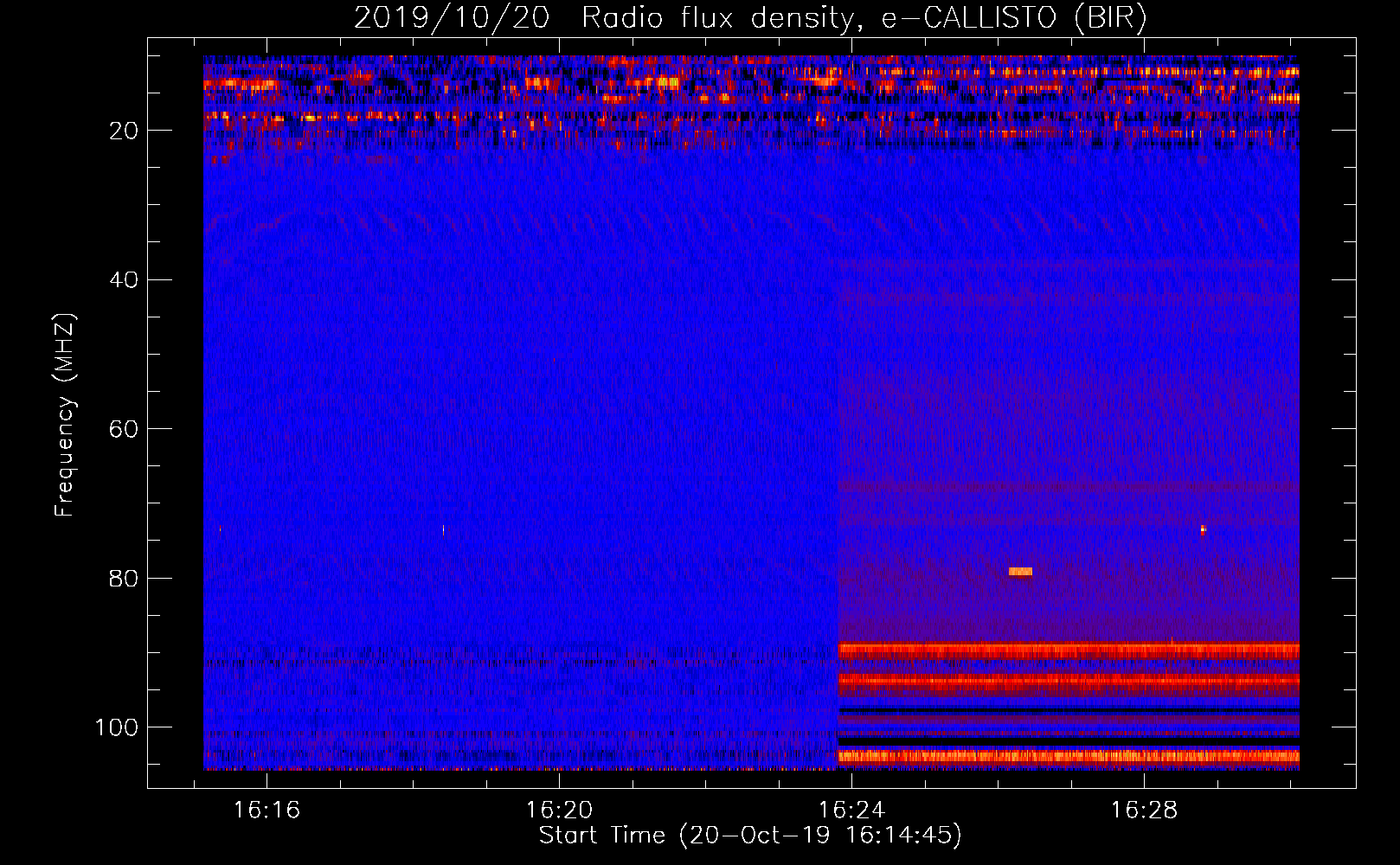The height and width of the screenshot is (865, 1400).
Task: Click the bright orange burst near 80 MHz
Action: [1020, 571]
